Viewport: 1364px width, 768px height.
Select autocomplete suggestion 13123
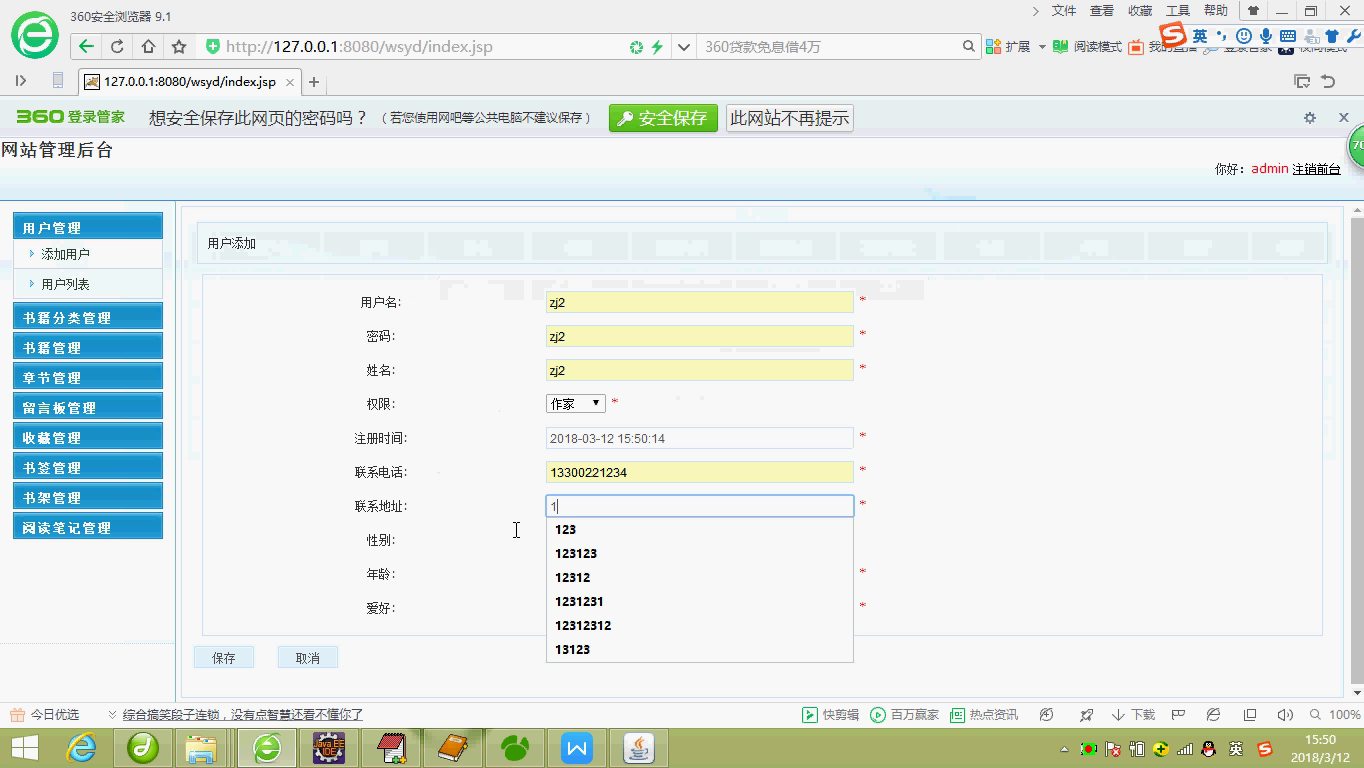click(699, 649)
